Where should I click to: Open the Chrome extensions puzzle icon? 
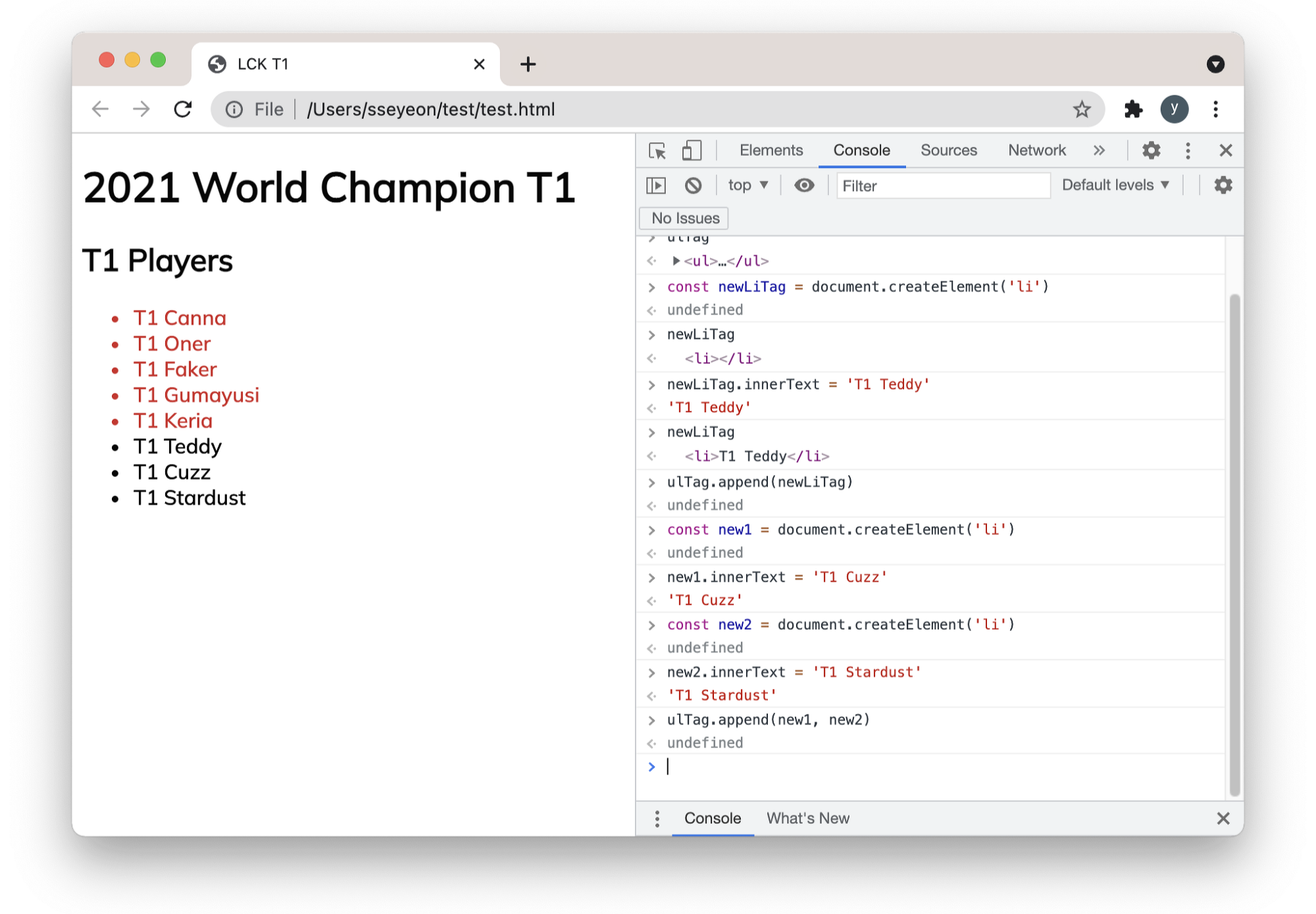click(1133, 109)
